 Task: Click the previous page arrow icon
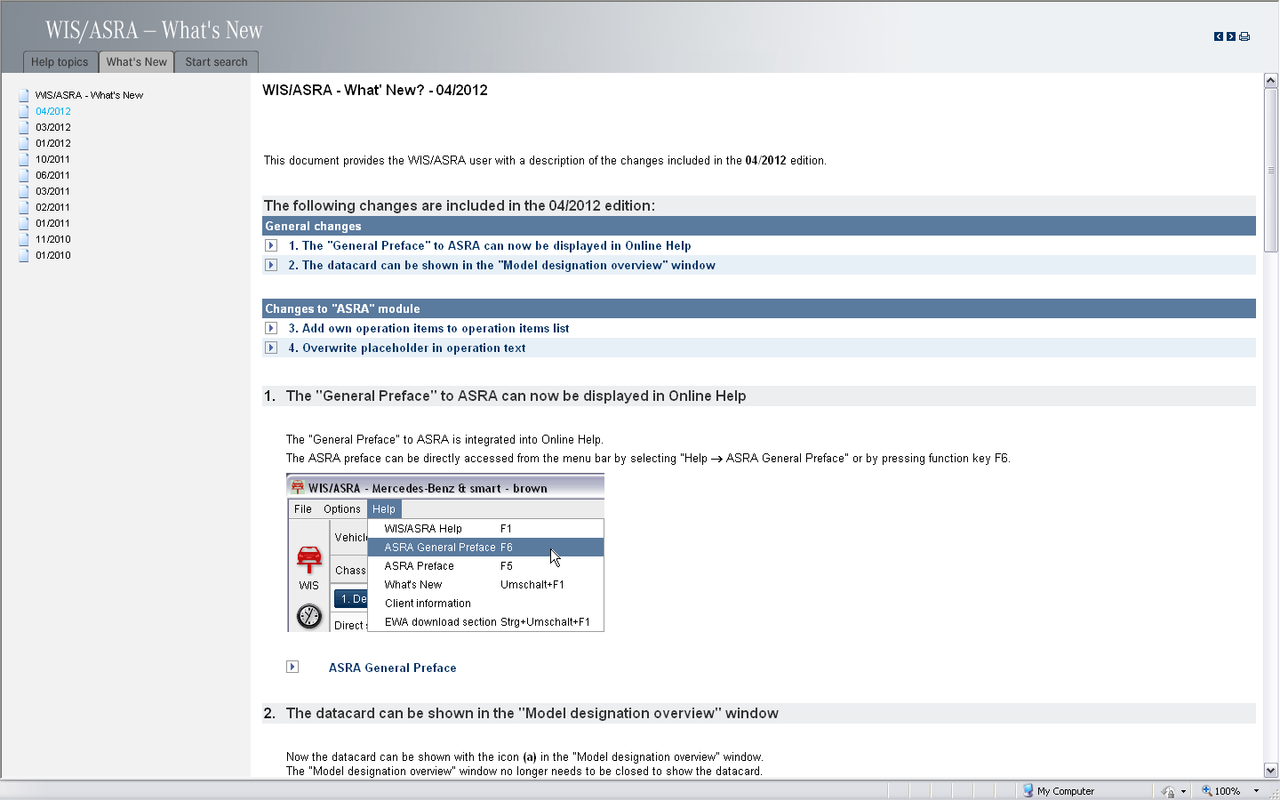point(1219,36)
